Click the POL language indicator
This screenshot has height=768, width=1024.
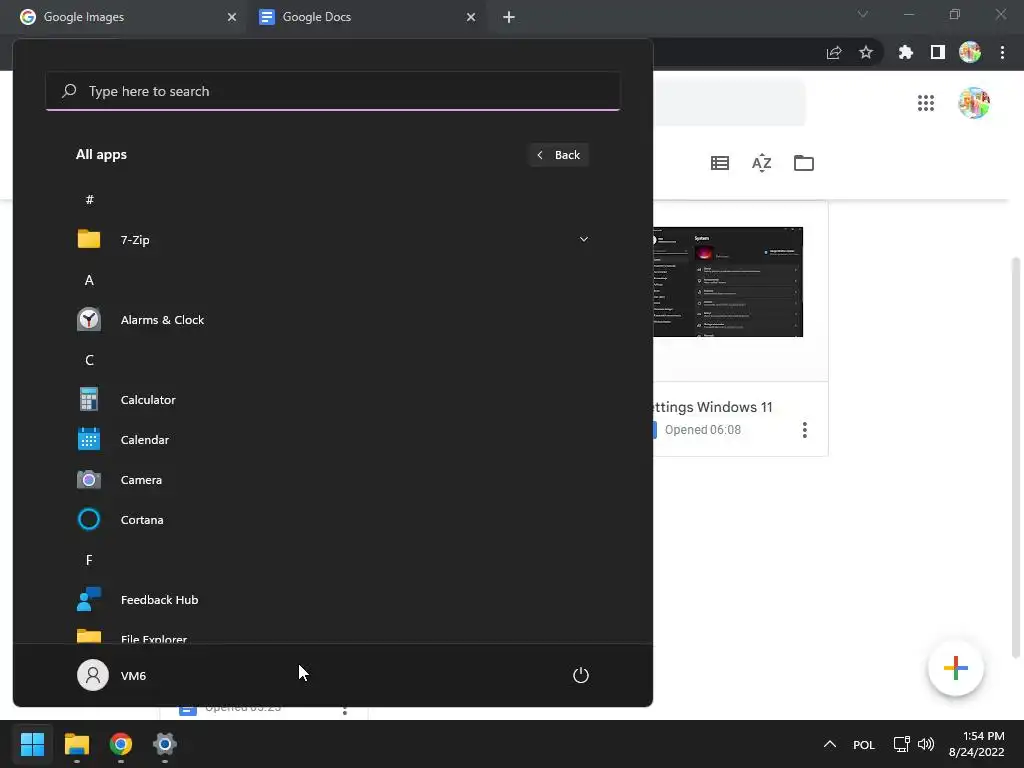pos(863,744)
